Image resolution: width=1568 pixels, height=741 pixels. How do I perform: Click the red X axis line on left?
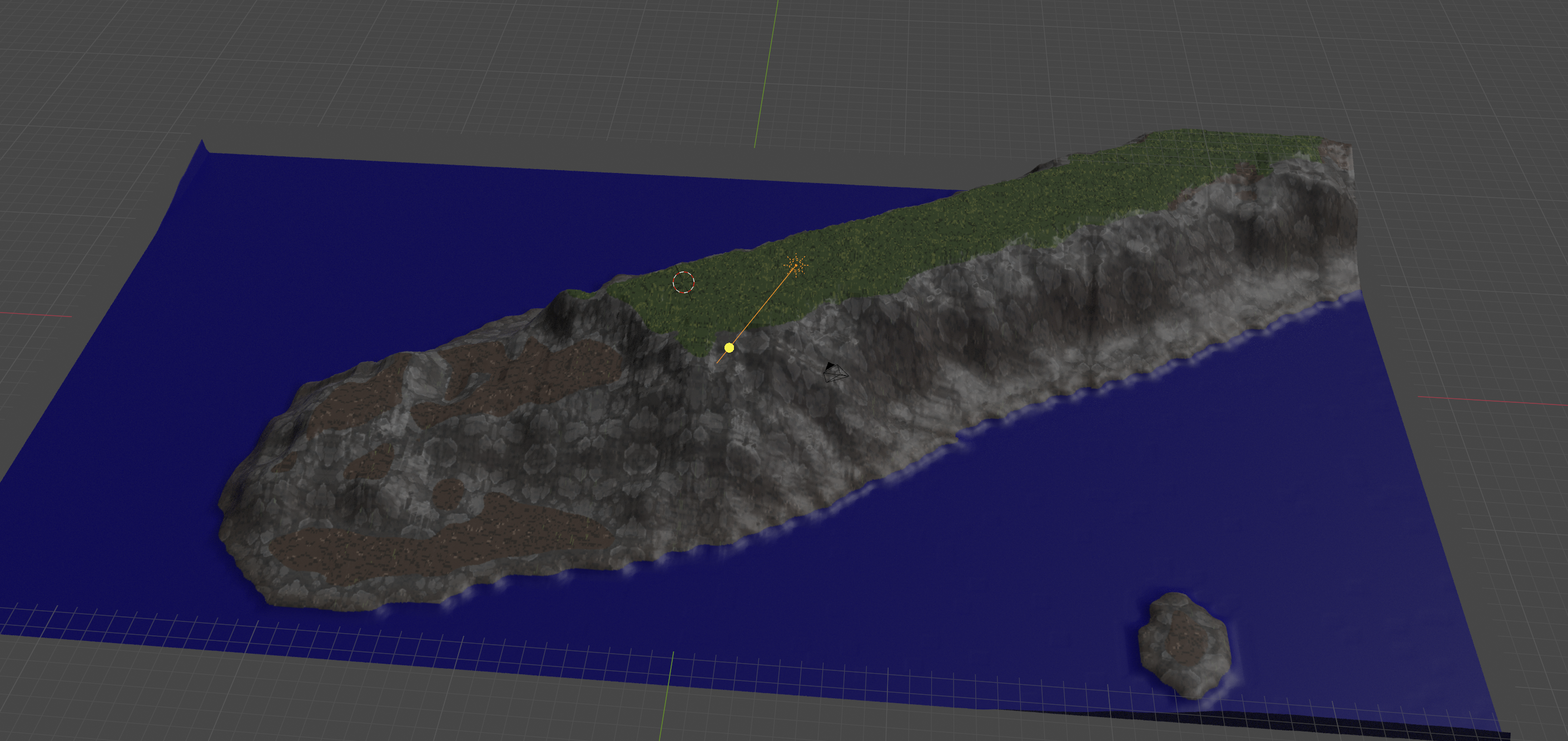[37, 315]
